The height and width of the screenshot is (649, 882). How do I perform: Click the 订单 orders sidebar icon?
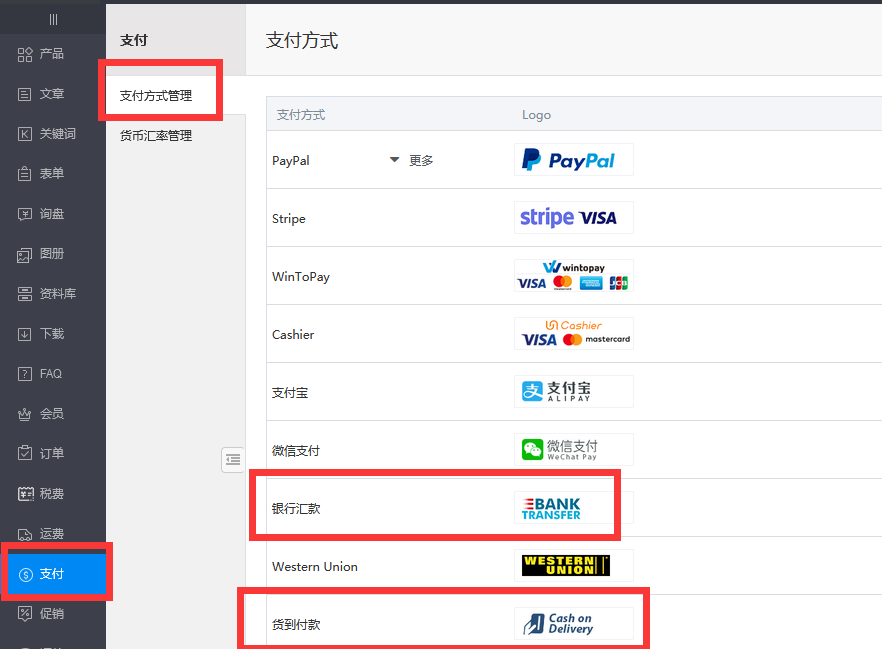pyautogui.click(x=26, y=454)
